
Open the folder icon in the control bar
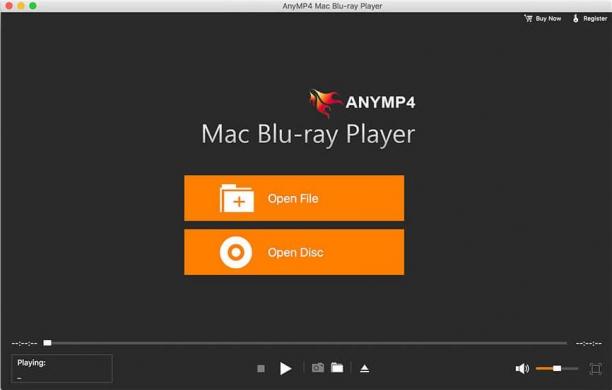coord(337,368)
